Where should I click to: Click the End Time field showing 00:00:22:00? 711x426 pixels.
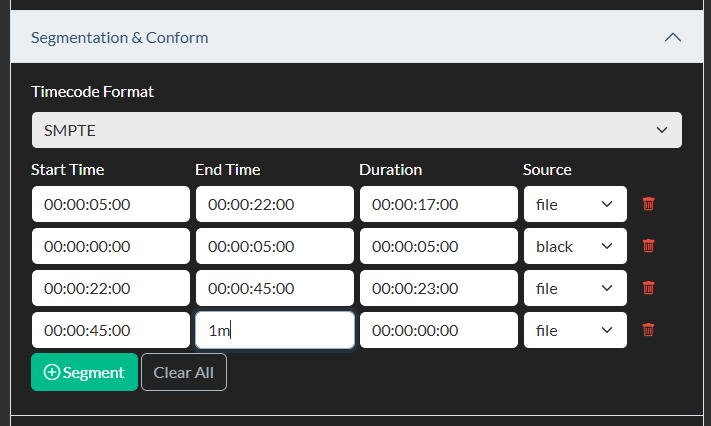(x=274, y=204)
